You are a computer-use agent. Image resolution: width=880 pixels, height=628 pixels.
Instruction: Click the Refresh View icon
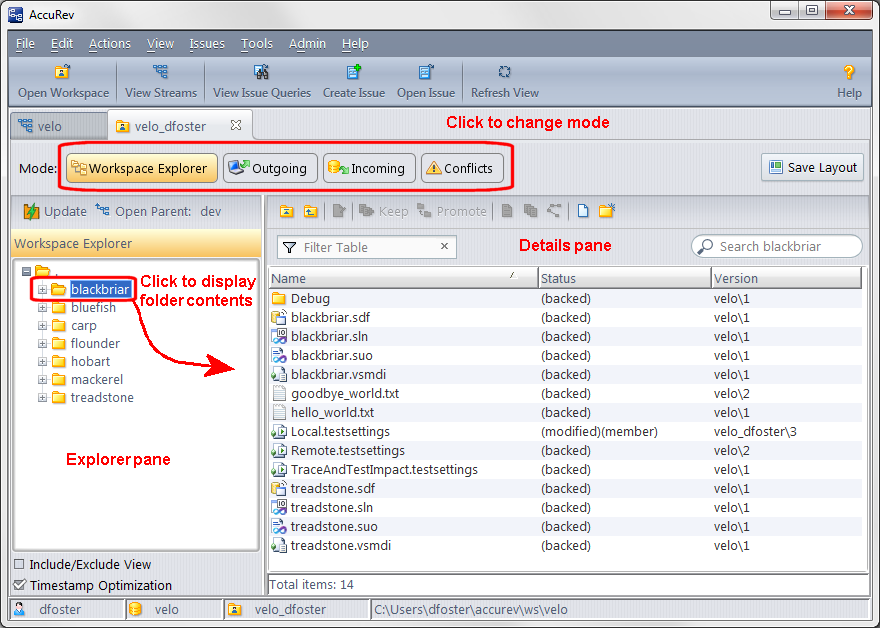[x=505, y=73]
